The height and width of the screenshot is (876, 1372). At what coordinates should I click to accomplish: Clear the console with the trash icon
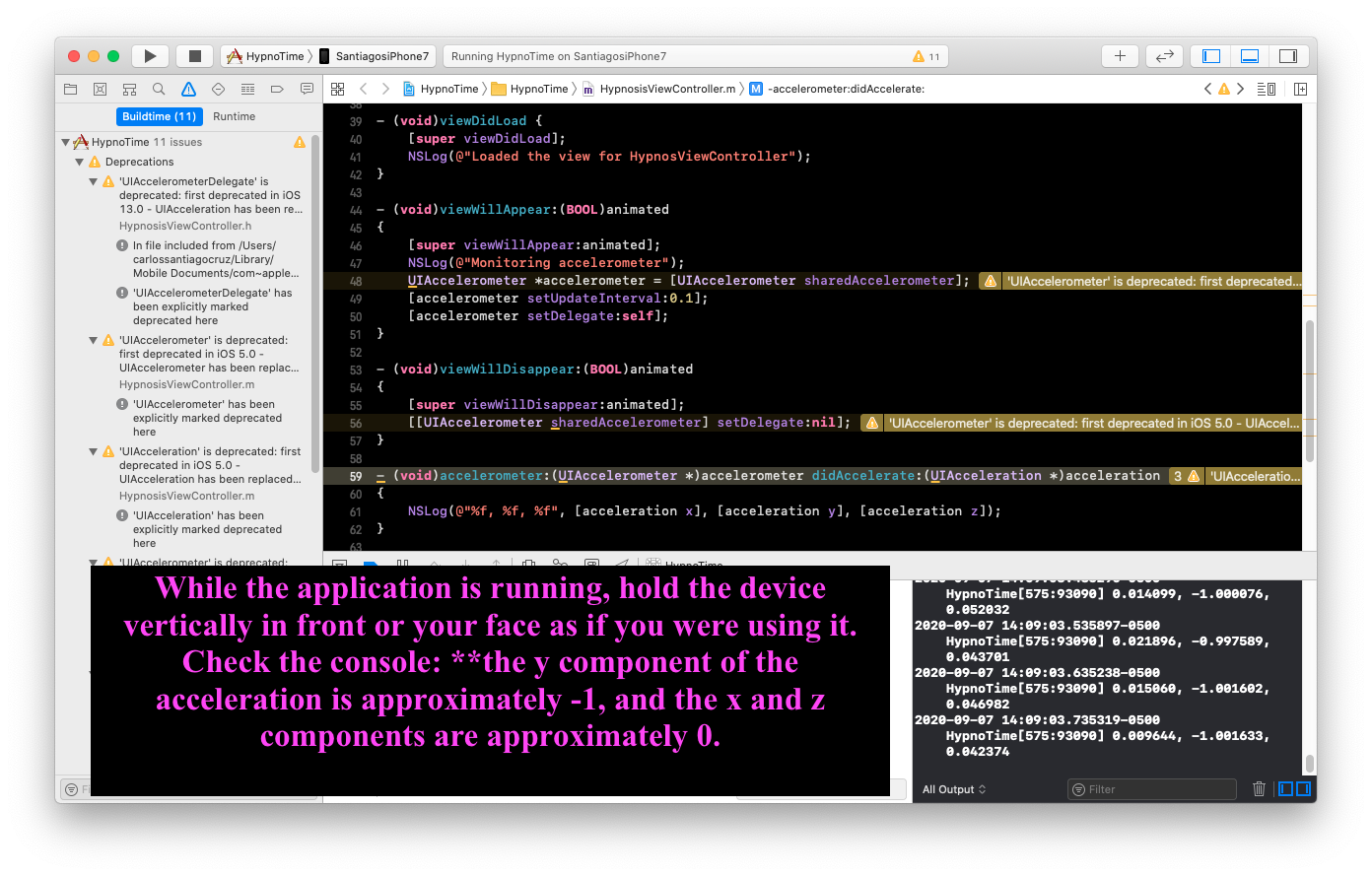point(1259,788)
